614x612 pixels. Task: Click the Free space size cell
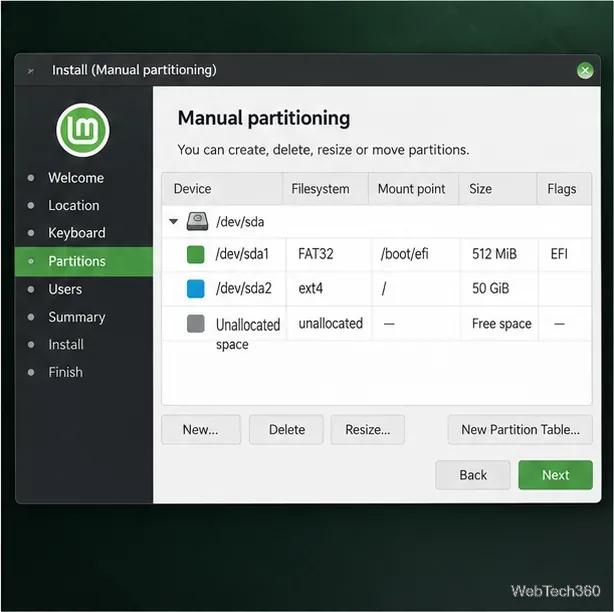(502, 324)
